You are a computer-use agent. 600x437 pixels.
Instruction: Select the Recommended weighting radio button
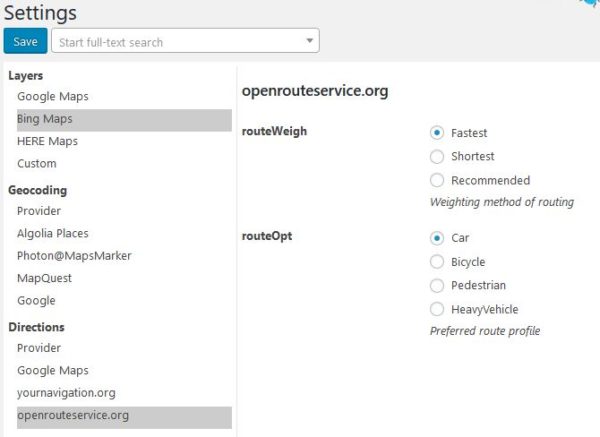click(x=437, y=180)
